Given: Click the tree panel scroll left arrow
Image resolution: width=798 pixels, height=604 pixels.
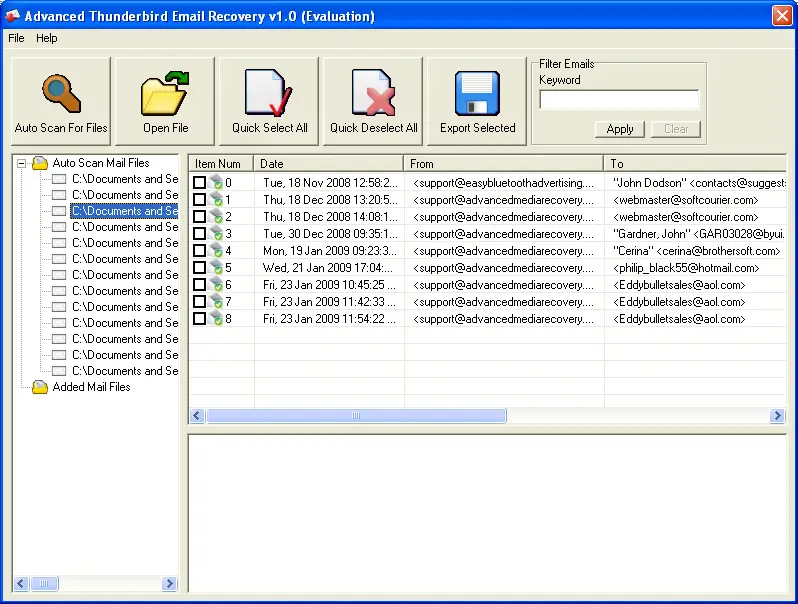Looking at the screenshot, I should pos(21,583).
